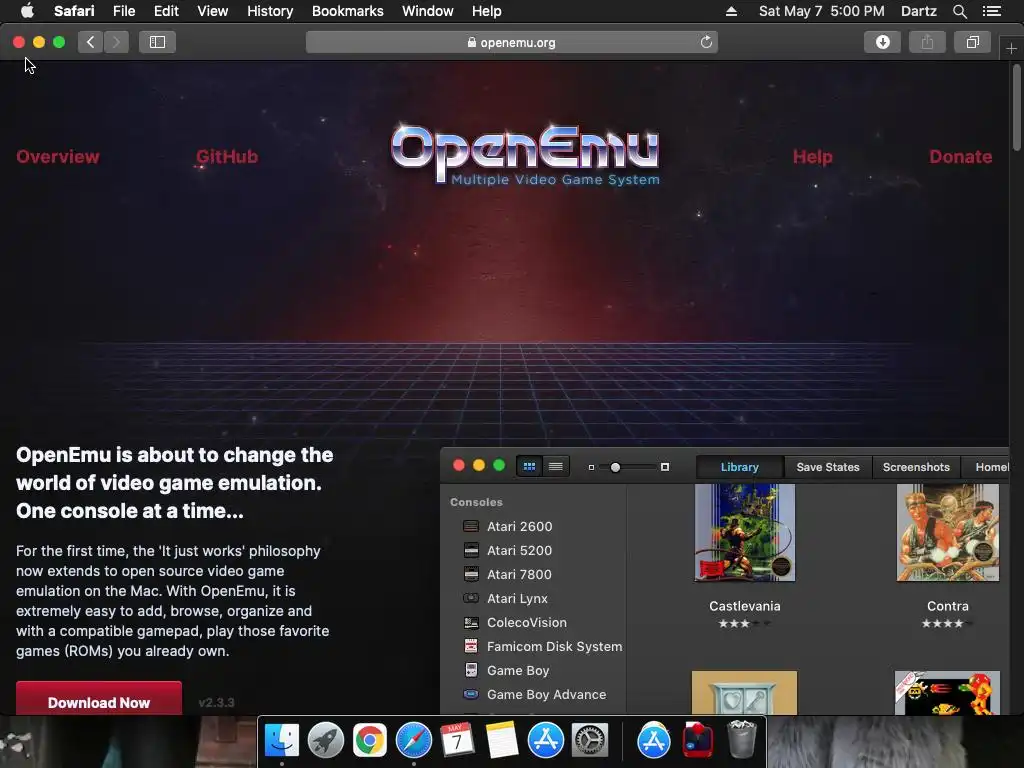Click the date and time display
This screenshot has height=768, width=1024.
(822, 11)
